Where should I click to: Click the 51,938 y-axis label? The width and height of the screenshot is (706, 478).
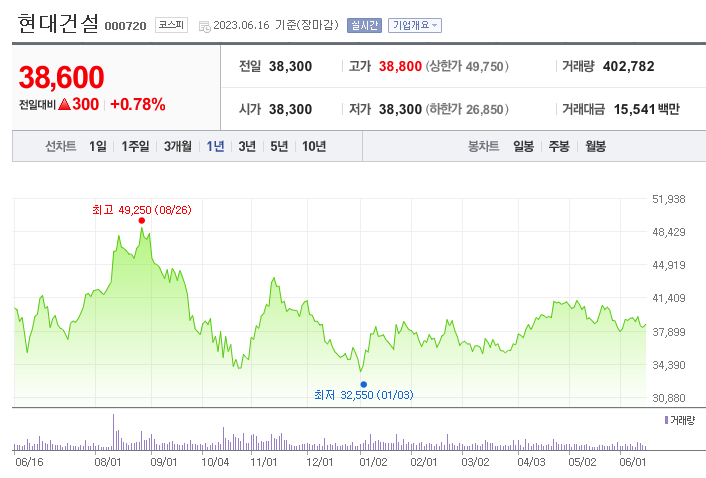click(x=669, y=199)
